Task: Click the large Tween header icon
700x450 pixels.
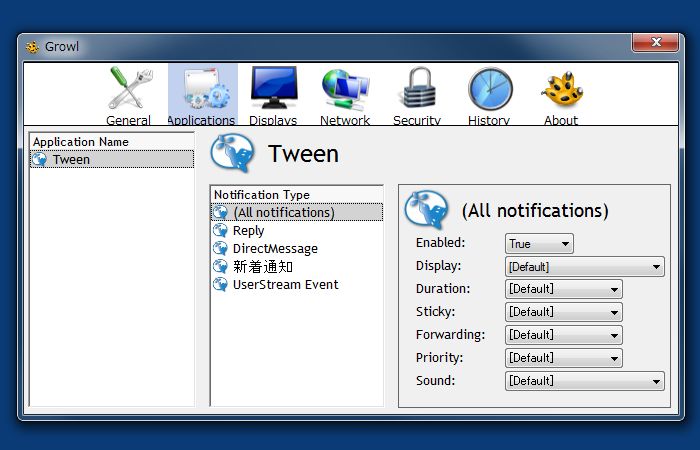Action: [x=232, y=153]
